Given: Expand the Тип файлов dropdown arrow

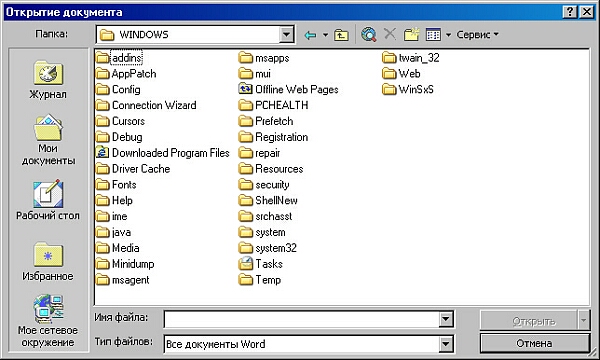Looking at the screenshot, I should tap(446, 344).
